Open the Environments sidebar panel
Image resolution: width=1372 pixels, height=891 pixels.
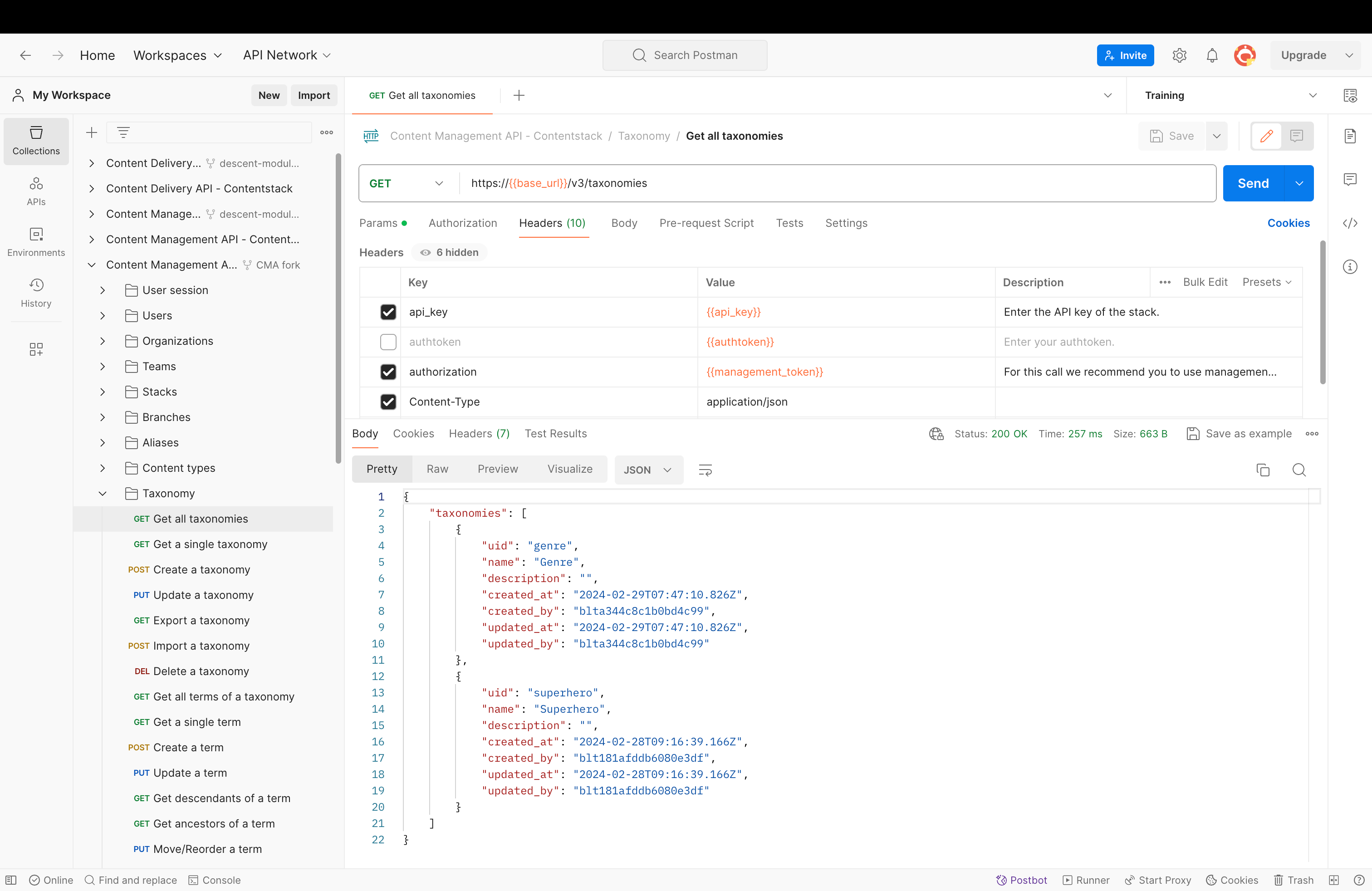point(36,243)
